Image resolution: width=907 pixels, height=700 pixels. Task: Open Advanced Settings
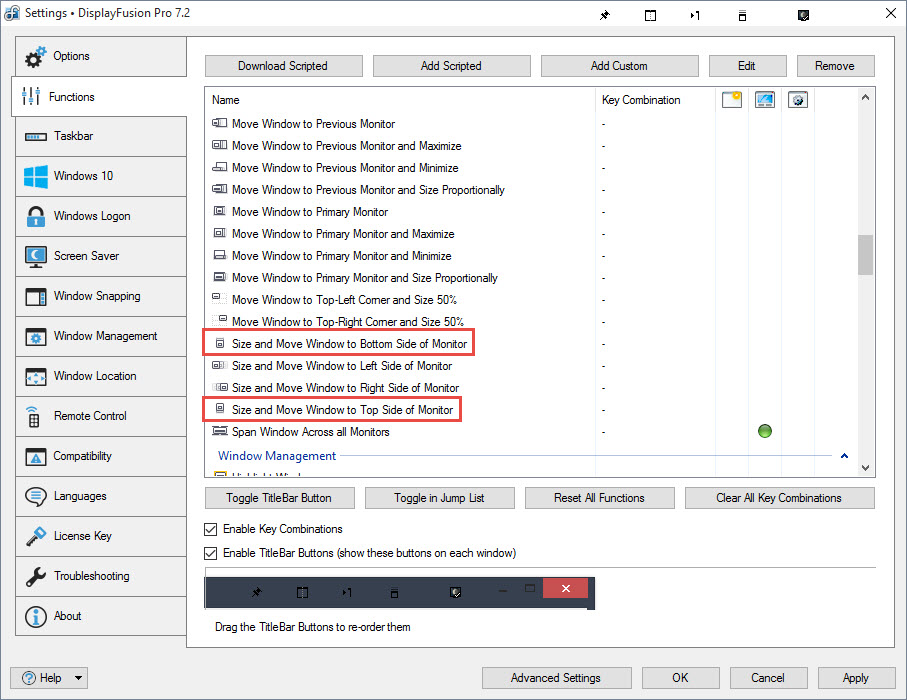tap(556, 677)
